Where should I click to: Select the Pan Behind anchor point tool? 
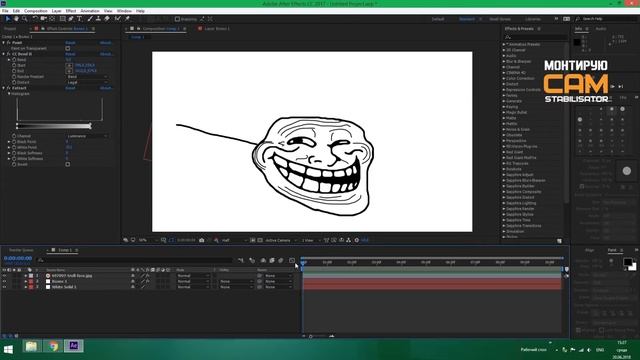tap(52, 19)
